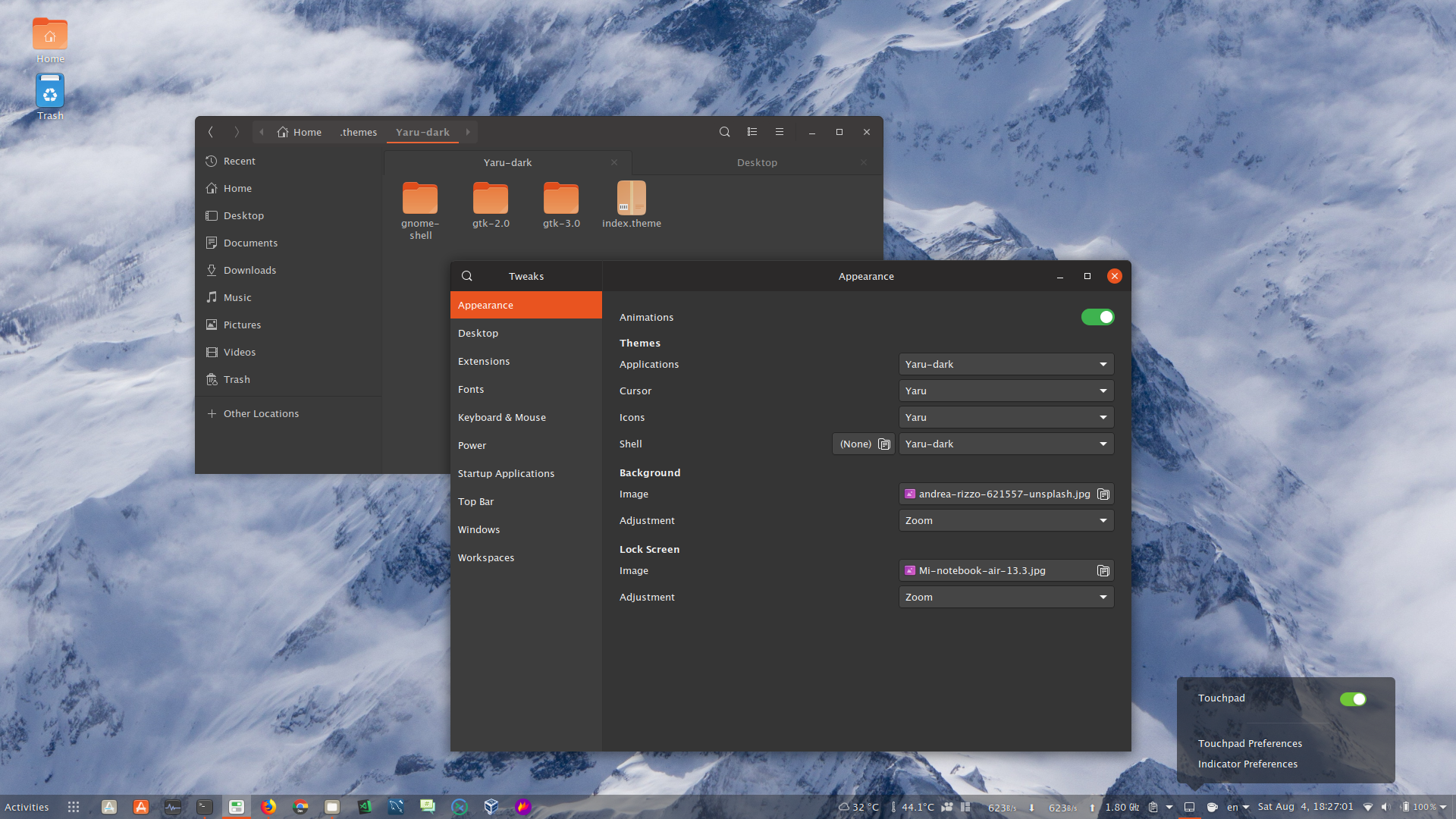Launch Firefox from the taskbar
The width and height of the screenshot is (1456, 819).
tap(268, 807)
